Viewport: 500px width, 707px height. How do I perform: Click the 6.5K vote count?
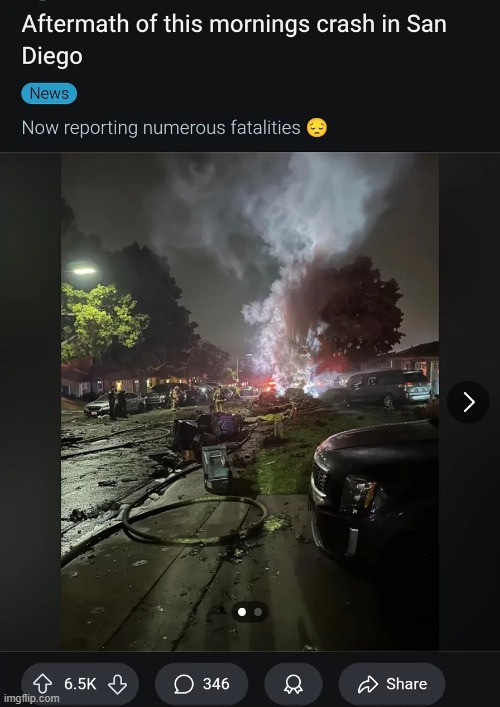click(x=80, y=684)
